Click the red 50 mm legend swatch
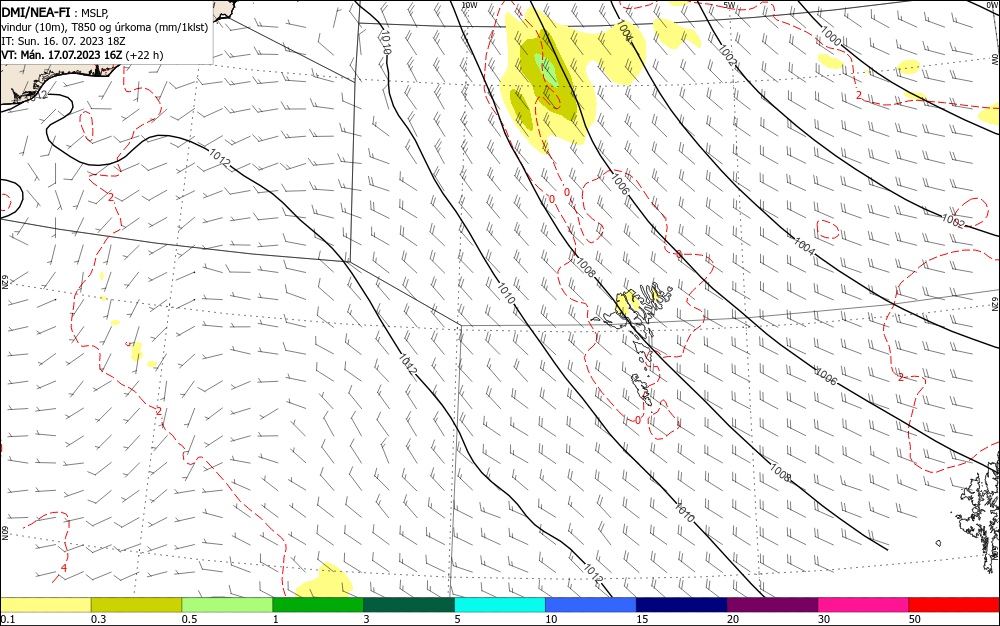Screen dimensions: 1000x626 point(954,605)
